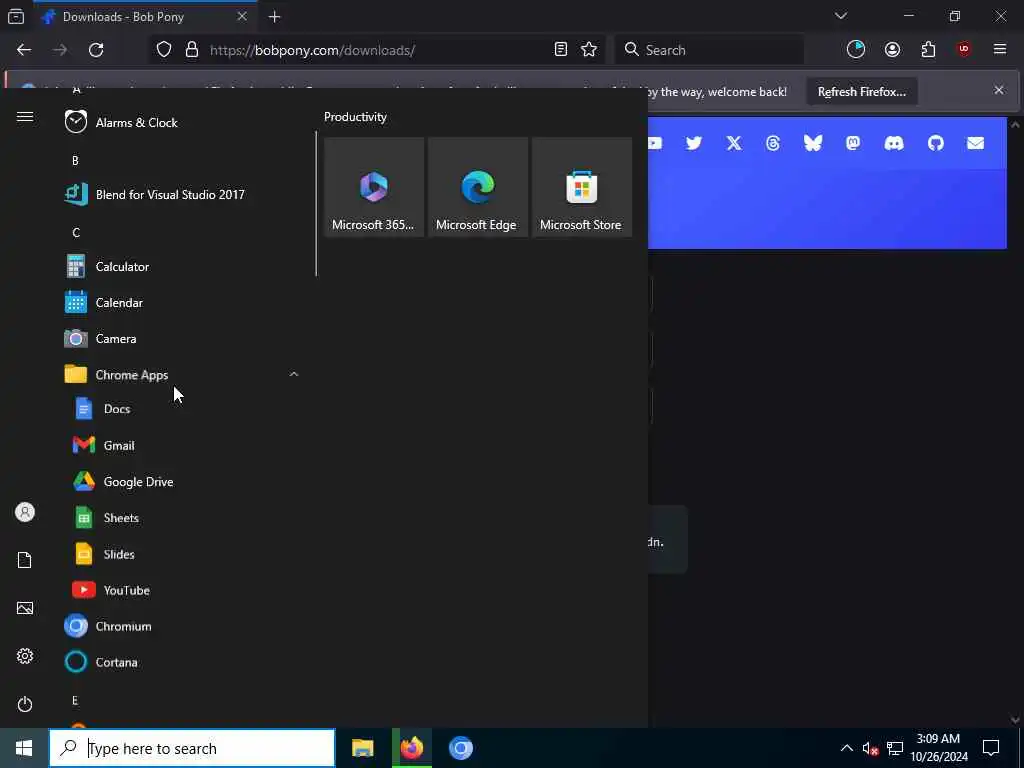
Task: Toggle Firefox reader view
Action: [560, 50]
